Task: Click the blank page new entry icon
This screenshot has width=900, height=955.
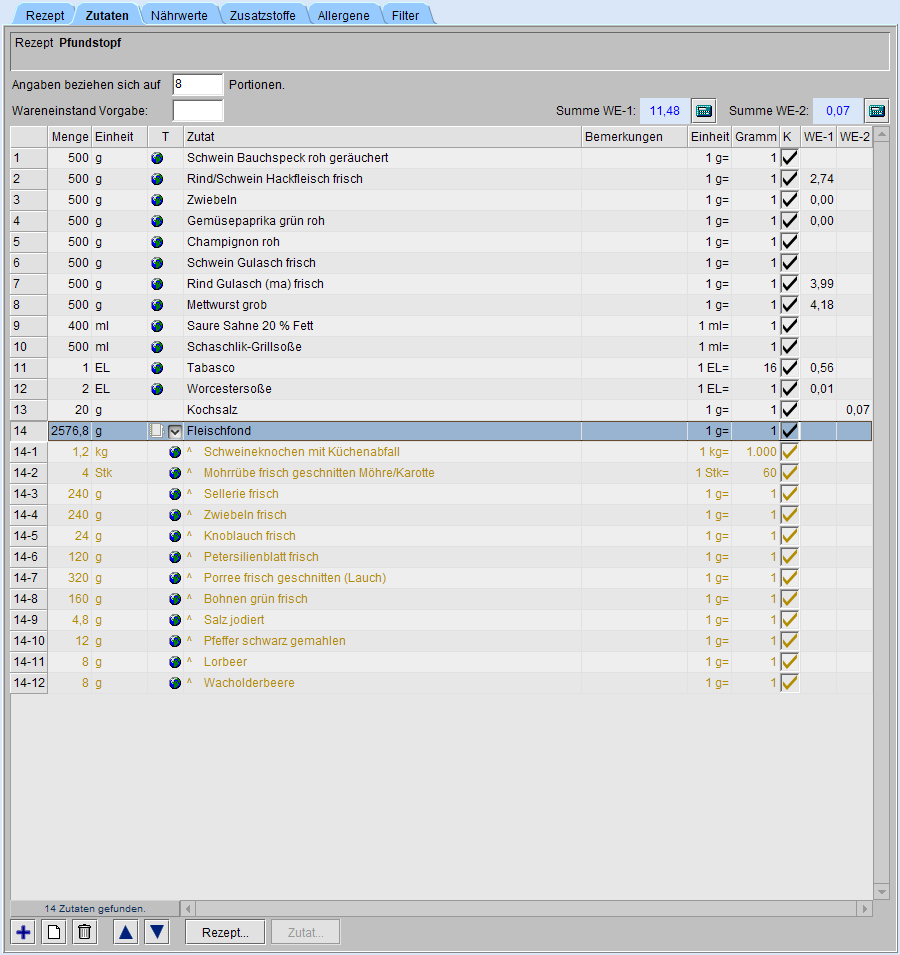Action: [55, 932]
